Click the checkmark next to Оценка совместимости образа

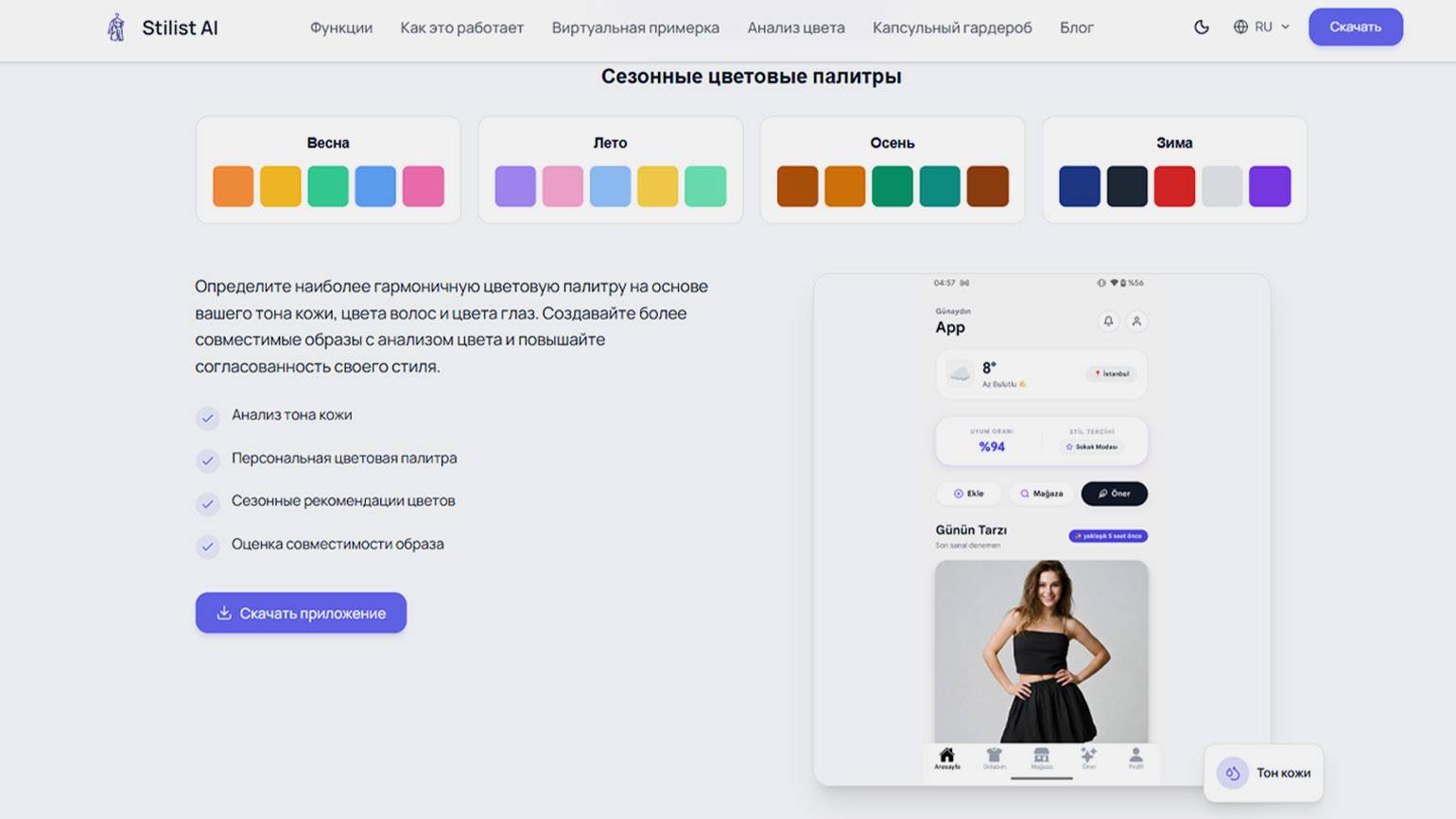(x=207, y=546)
